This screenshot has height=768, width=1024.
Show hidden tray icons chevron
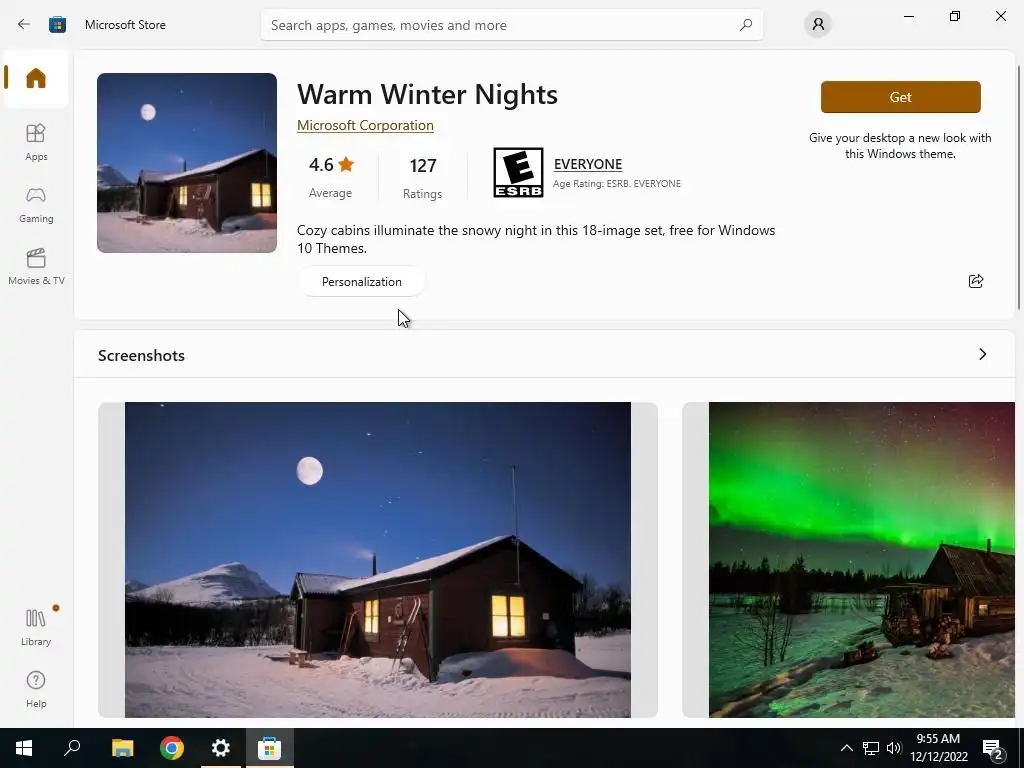[846, 748]
